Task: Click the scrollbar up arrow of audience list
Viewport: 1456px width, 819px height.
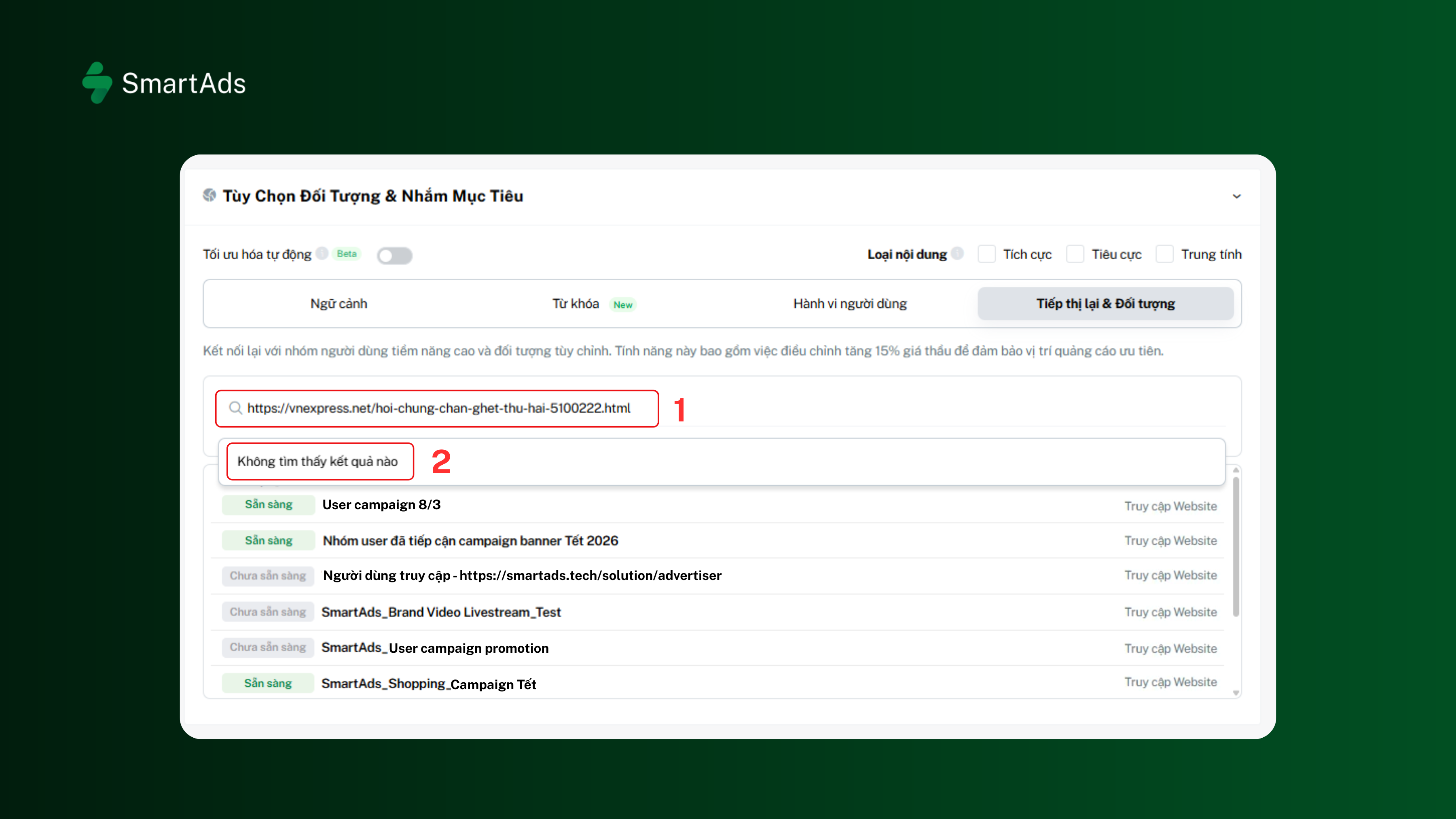Action: (x=1236, y=470)
